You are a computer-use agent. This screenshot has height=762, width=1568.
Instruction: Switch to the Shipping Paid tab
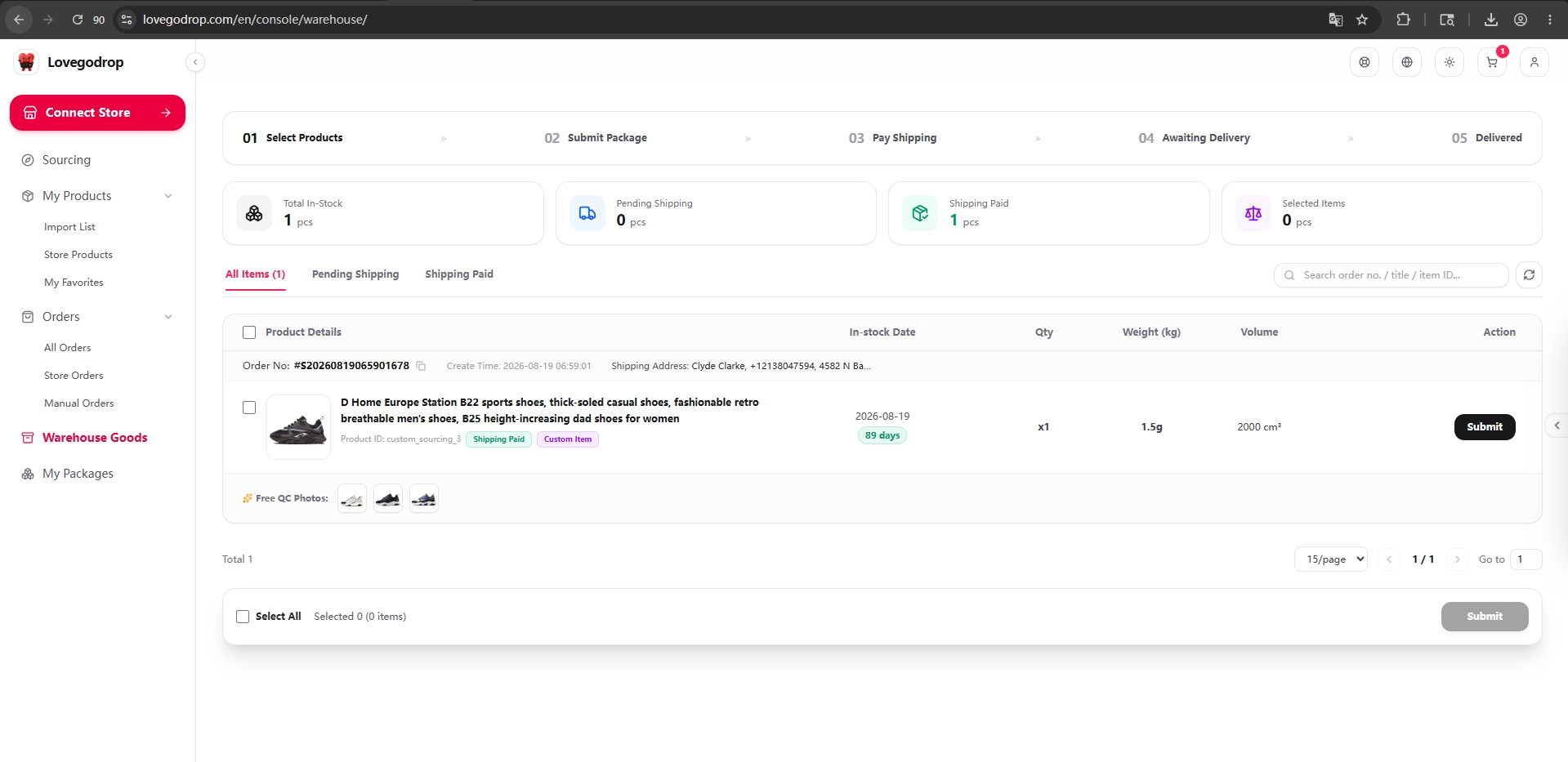459,274
